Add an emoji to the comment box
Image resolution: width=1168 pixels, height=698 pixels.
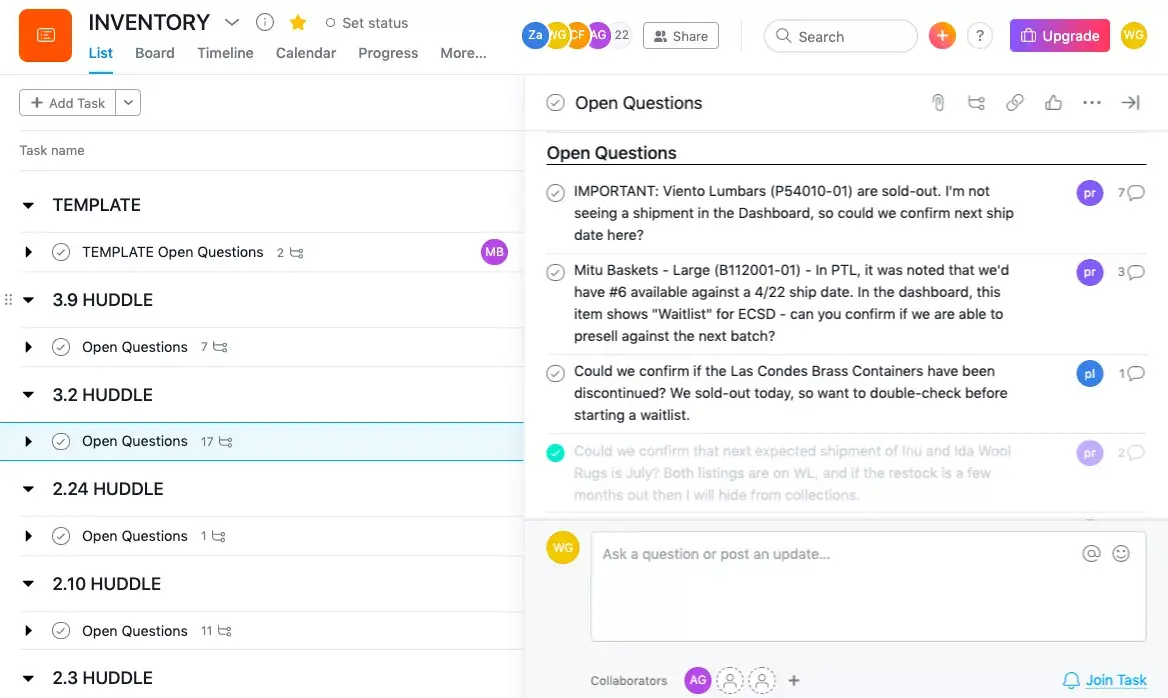pos(1121,553)
